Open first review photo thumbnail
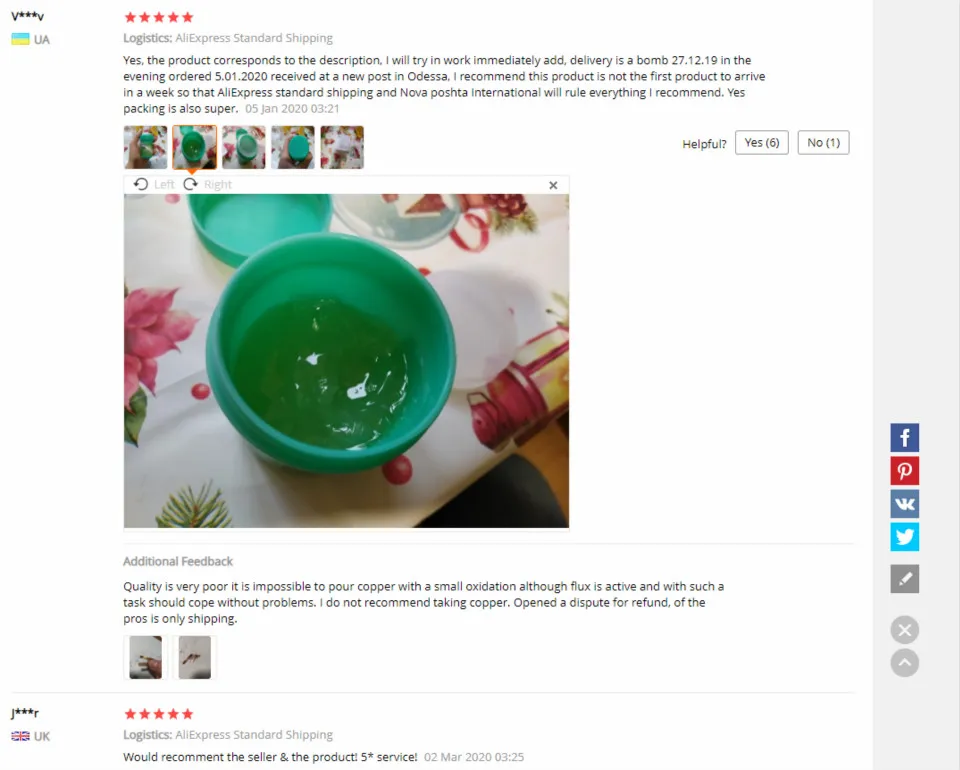The image size is (960, 770). coord(145,148)
